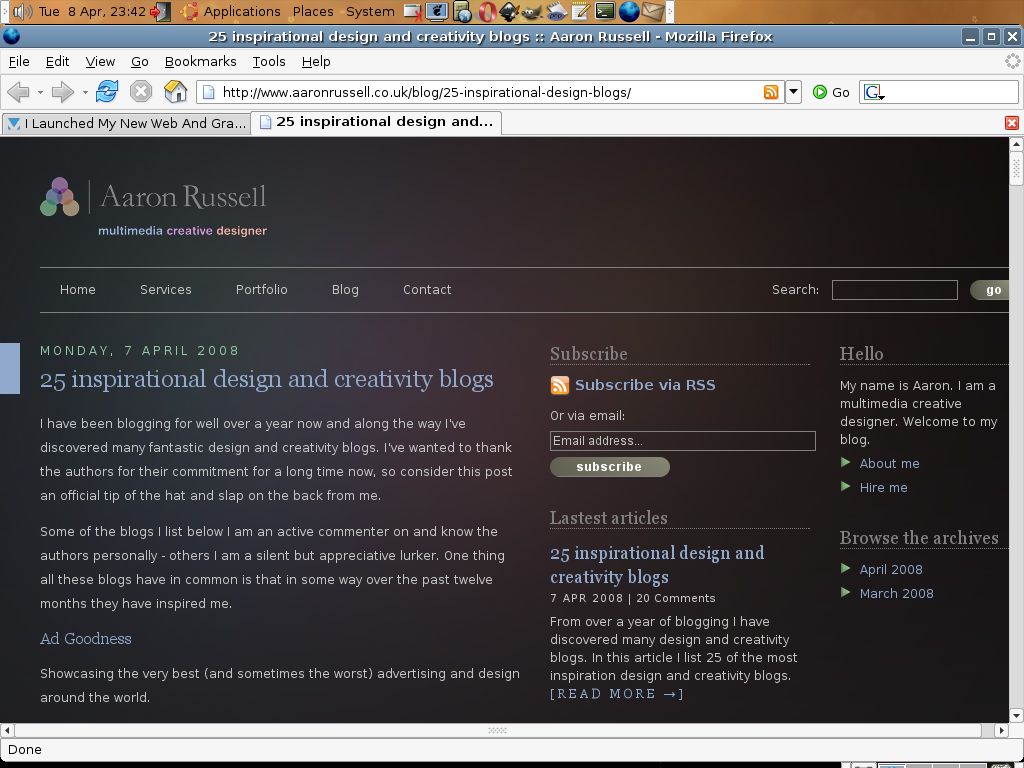The image size is (1024, 768).
Task: Click the force-quit window icon with red X
Action: [x=413, y=11]
